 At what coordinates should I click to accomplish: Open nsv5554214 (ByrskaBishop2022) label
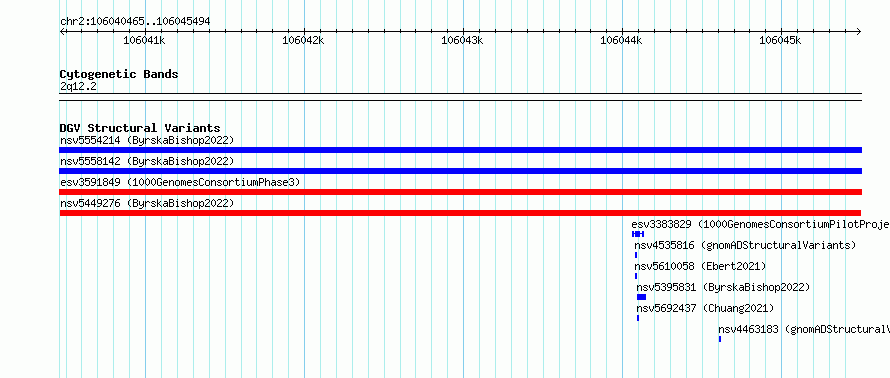click(x=147, y=140)
